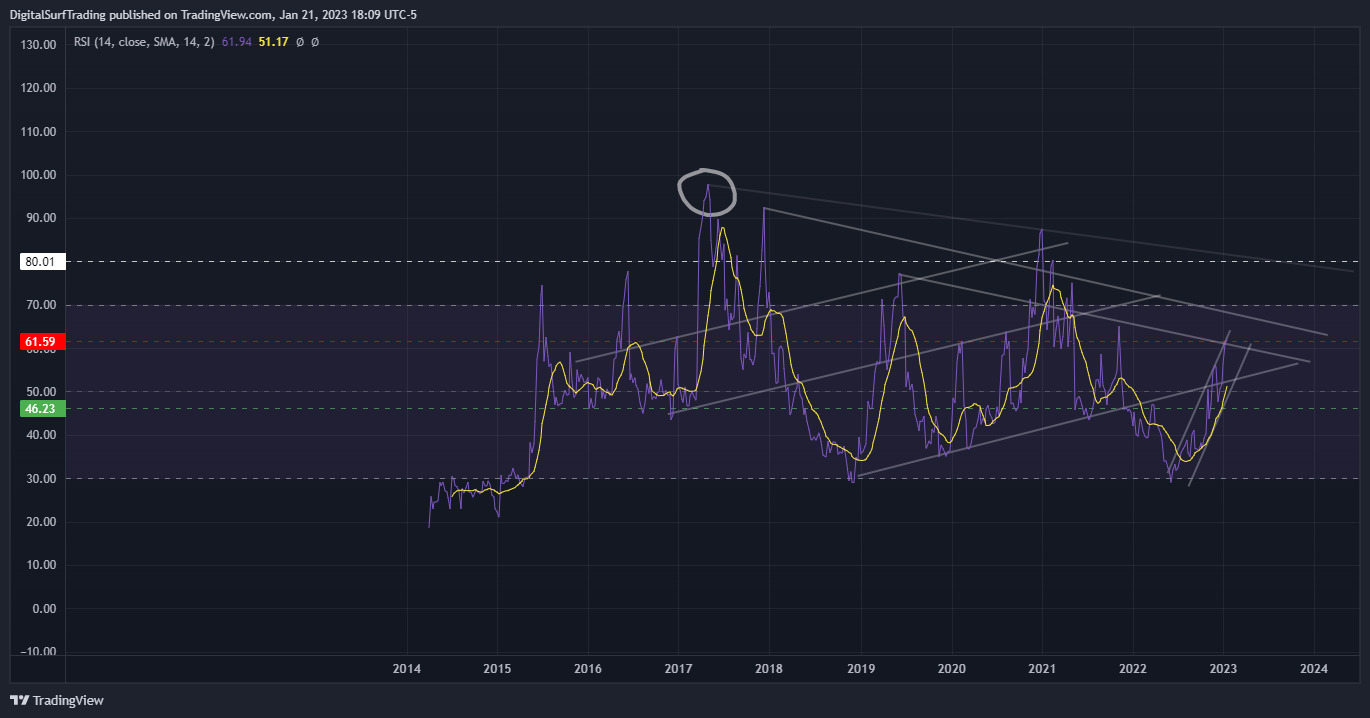Click the 2018 year label
Image resolution: width=1370 pixels, height=718 pixels.
[769, 668]
